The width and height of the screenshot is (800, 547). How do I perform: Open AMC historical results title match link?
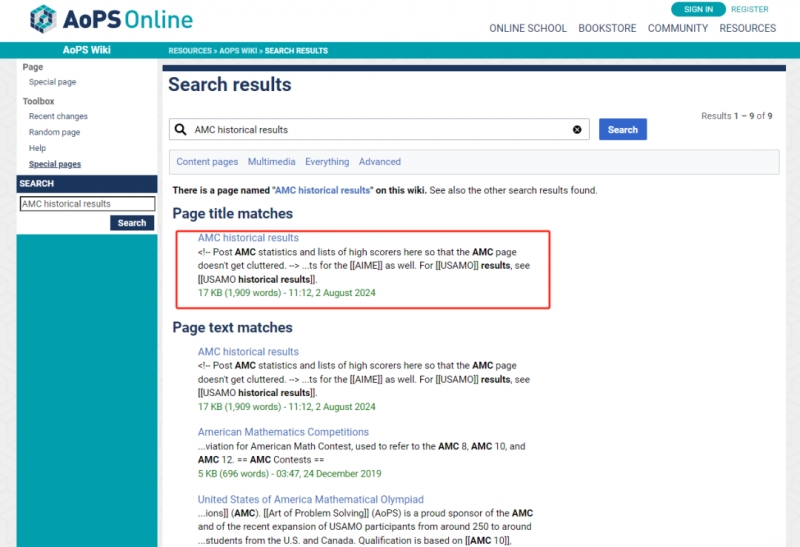click(248, 238)
